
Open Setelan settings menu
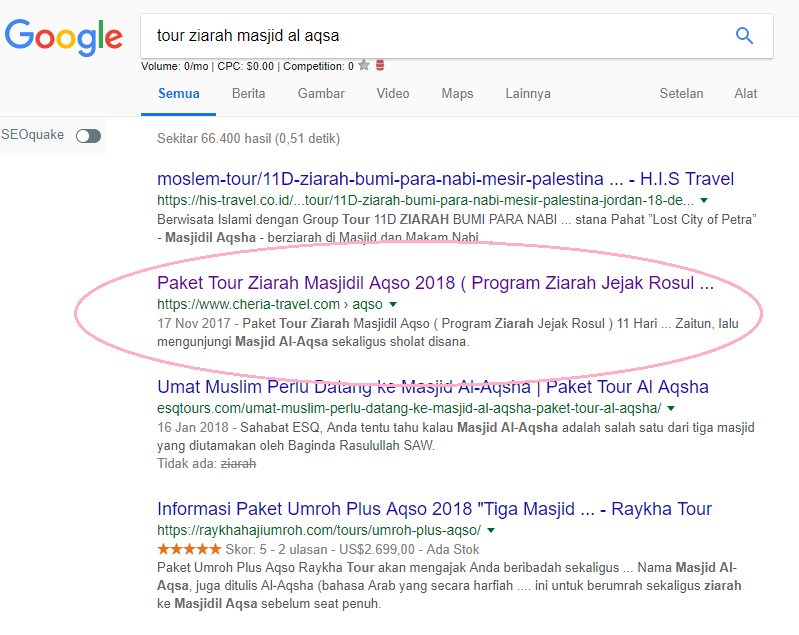click(x=681, y=94)
